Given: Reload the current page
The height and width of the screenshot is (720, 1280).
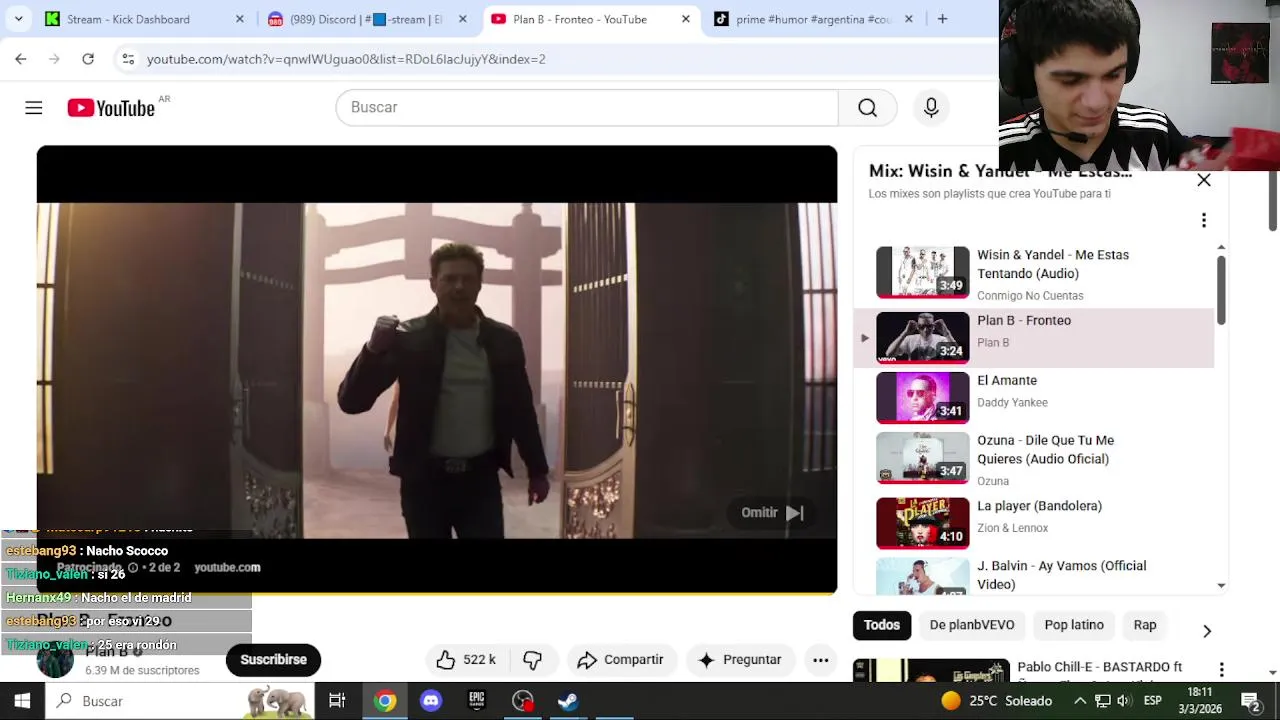Looking at the screenshot, I should pos(88,59).
